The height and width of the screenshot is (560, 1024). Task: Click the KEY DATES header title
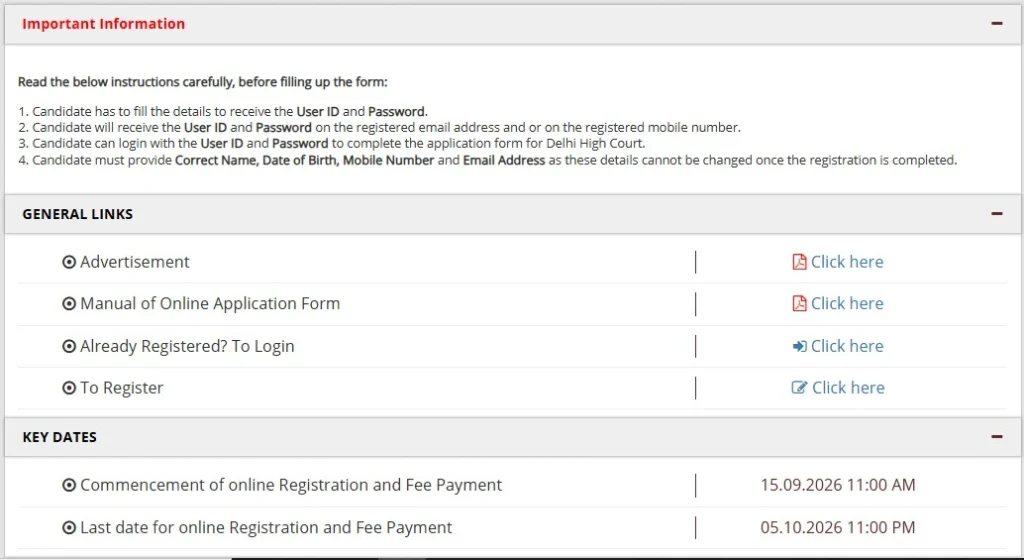tap(59, 437)
